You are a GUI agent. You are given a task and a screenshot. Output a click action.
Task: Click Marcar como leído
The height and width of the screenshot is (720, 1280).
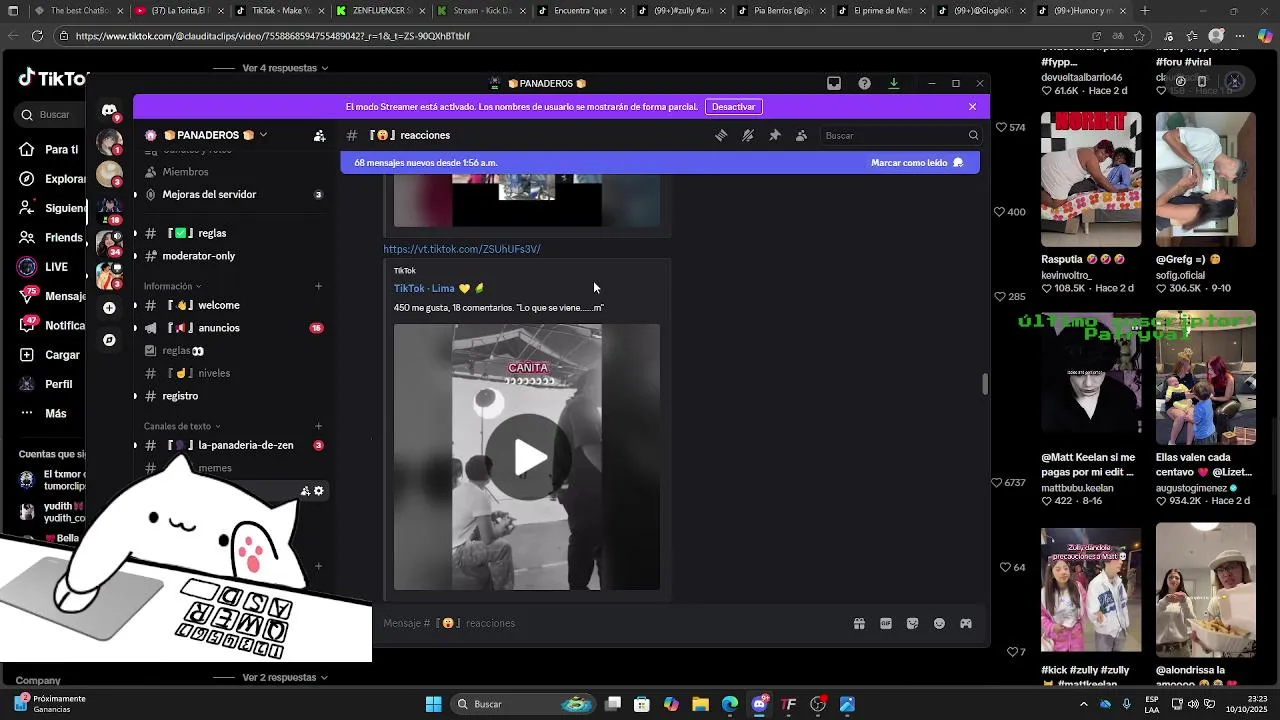pyautogui.click(x=917, y=162)
